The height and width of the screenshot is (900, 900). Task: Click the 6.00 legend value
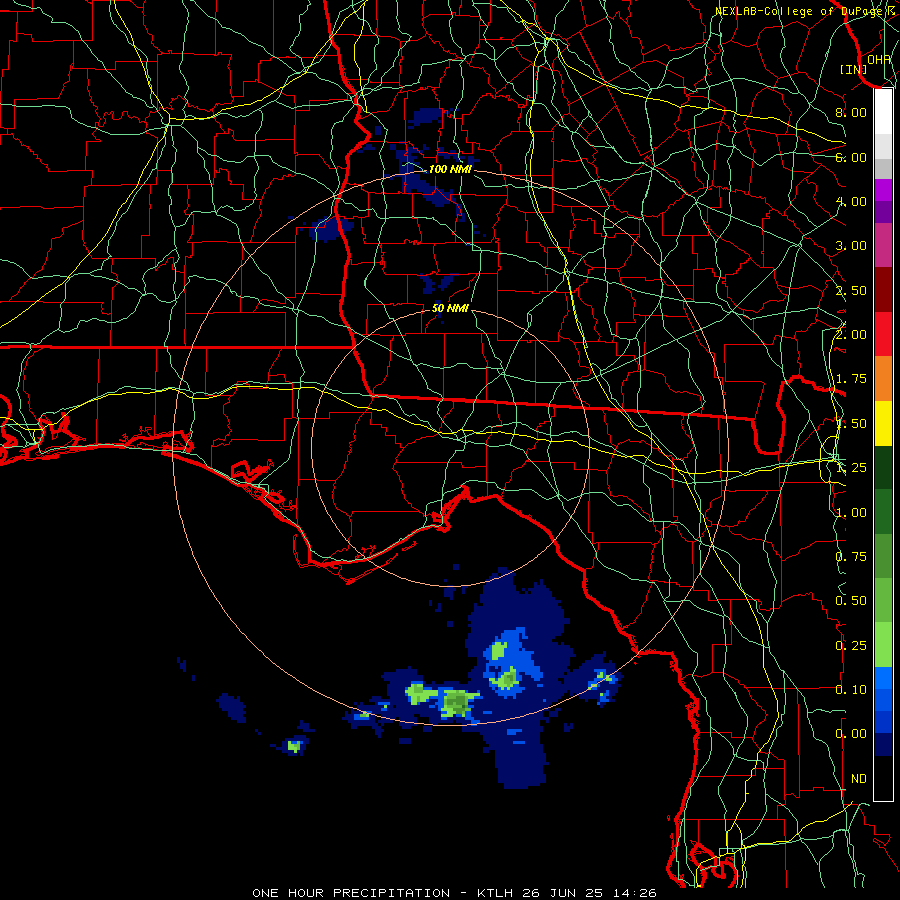851,157
